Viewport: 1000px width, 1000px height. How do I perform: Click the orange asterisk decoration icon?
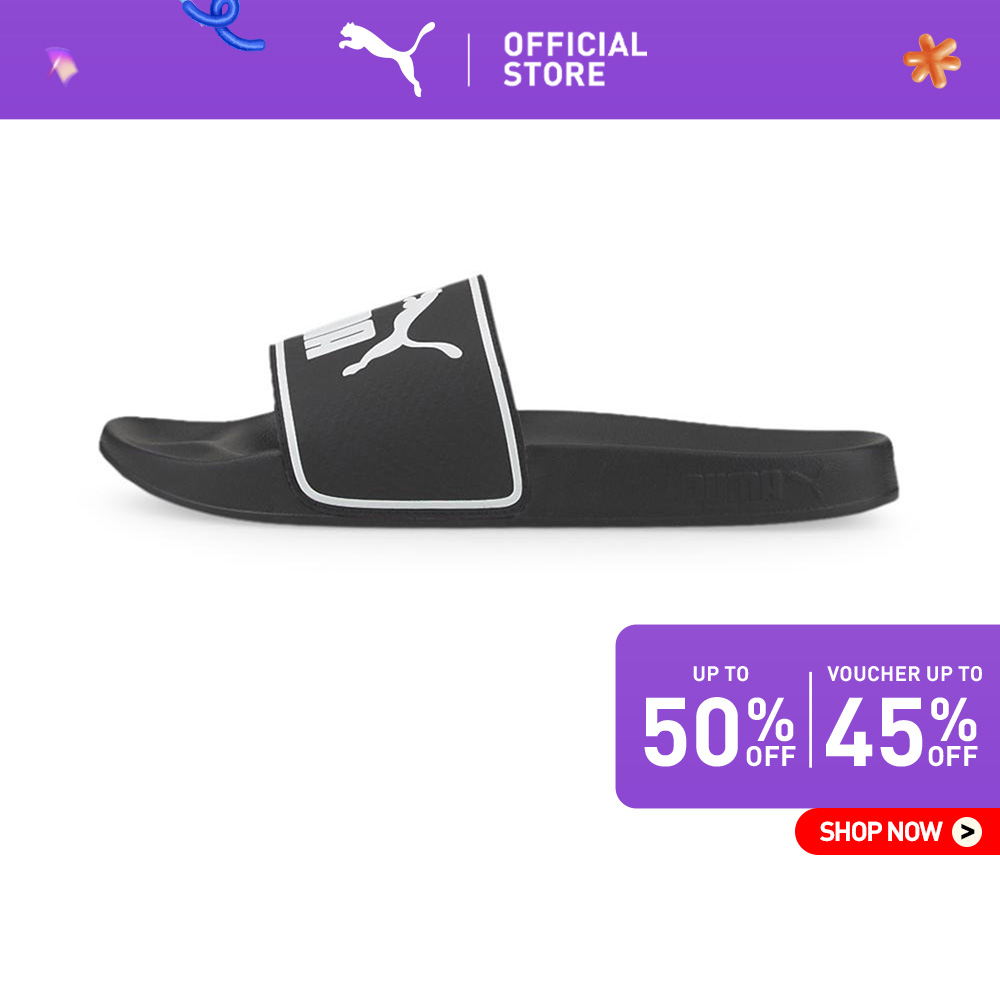(x=932, y=61)
